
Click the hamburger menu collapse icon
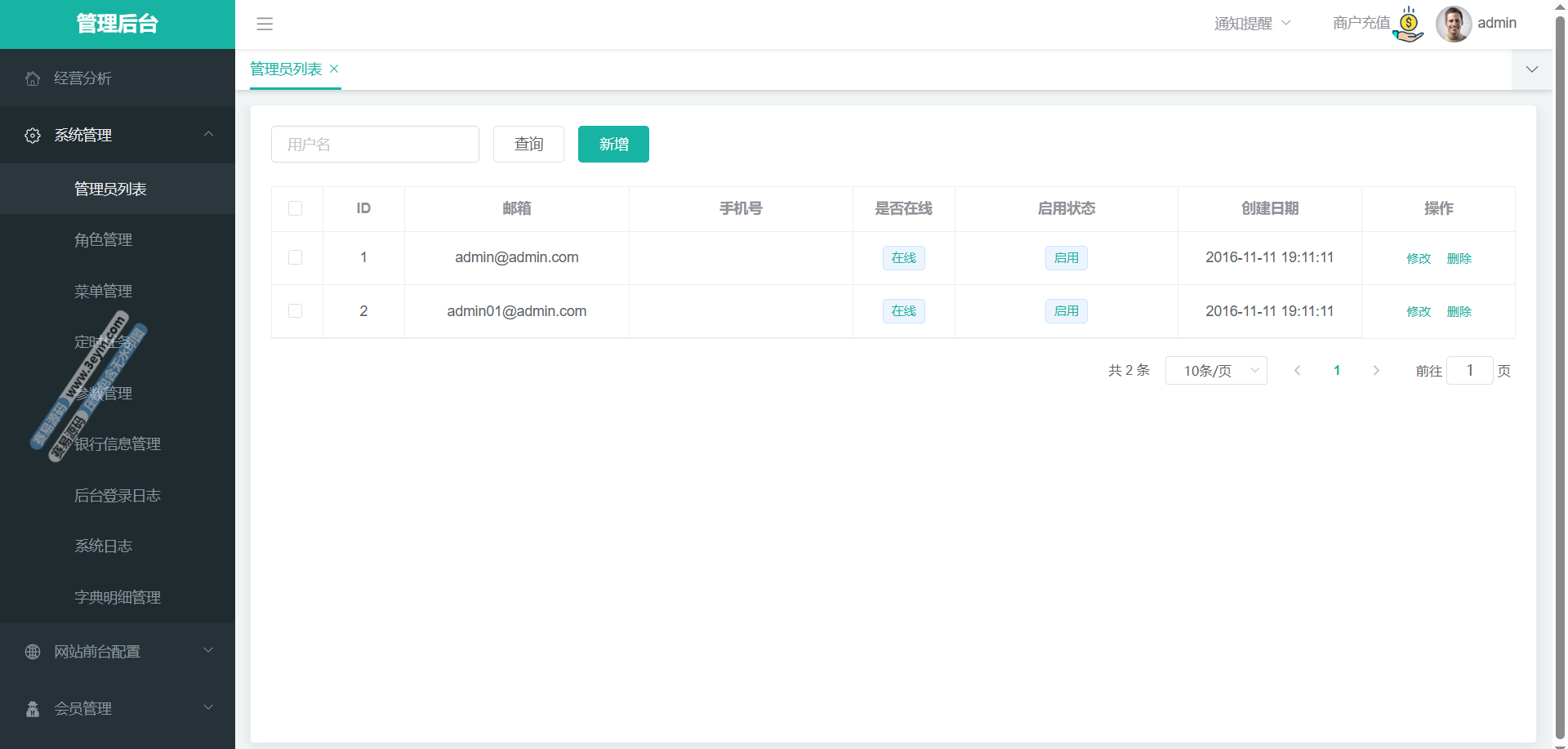[x=265, y=24]
